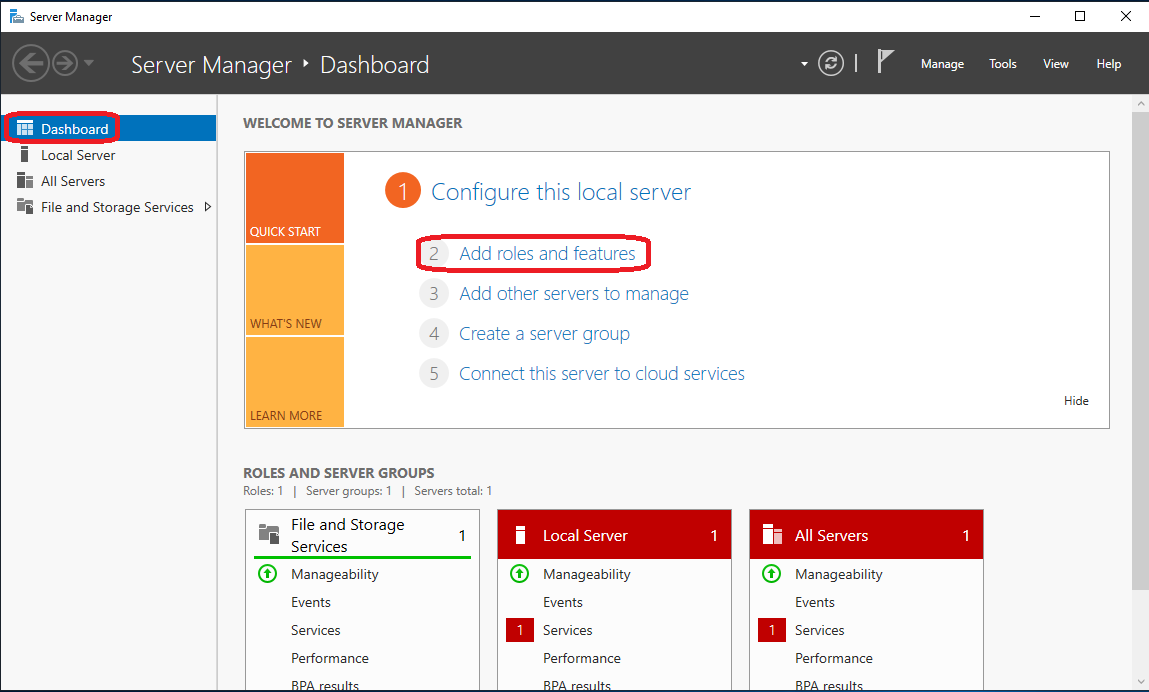Image resolution: width=1149 pixels, height=692 pixels.
Task: Open the Local Server page via its sidebar icon
Action: [25, 155]
